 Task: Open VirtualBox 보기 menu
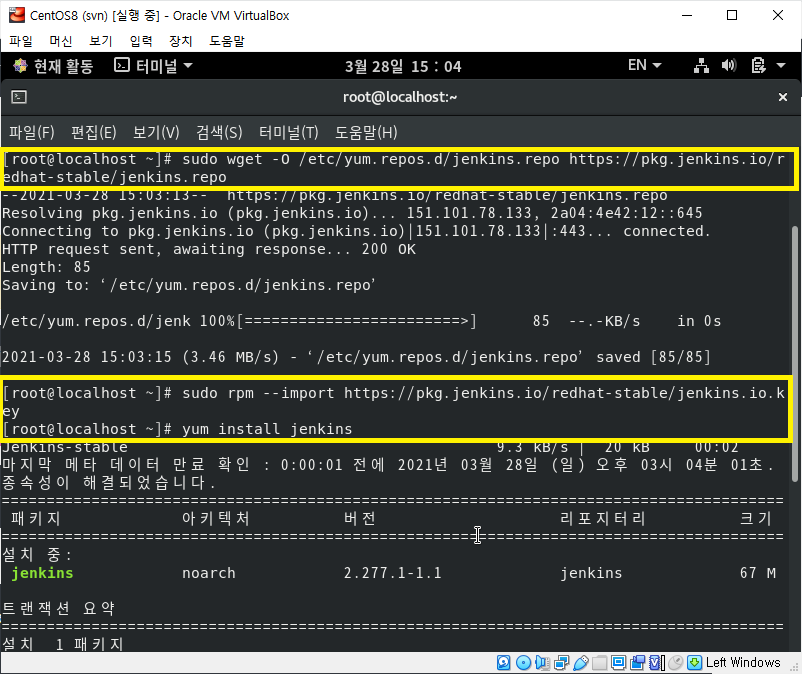101,41
